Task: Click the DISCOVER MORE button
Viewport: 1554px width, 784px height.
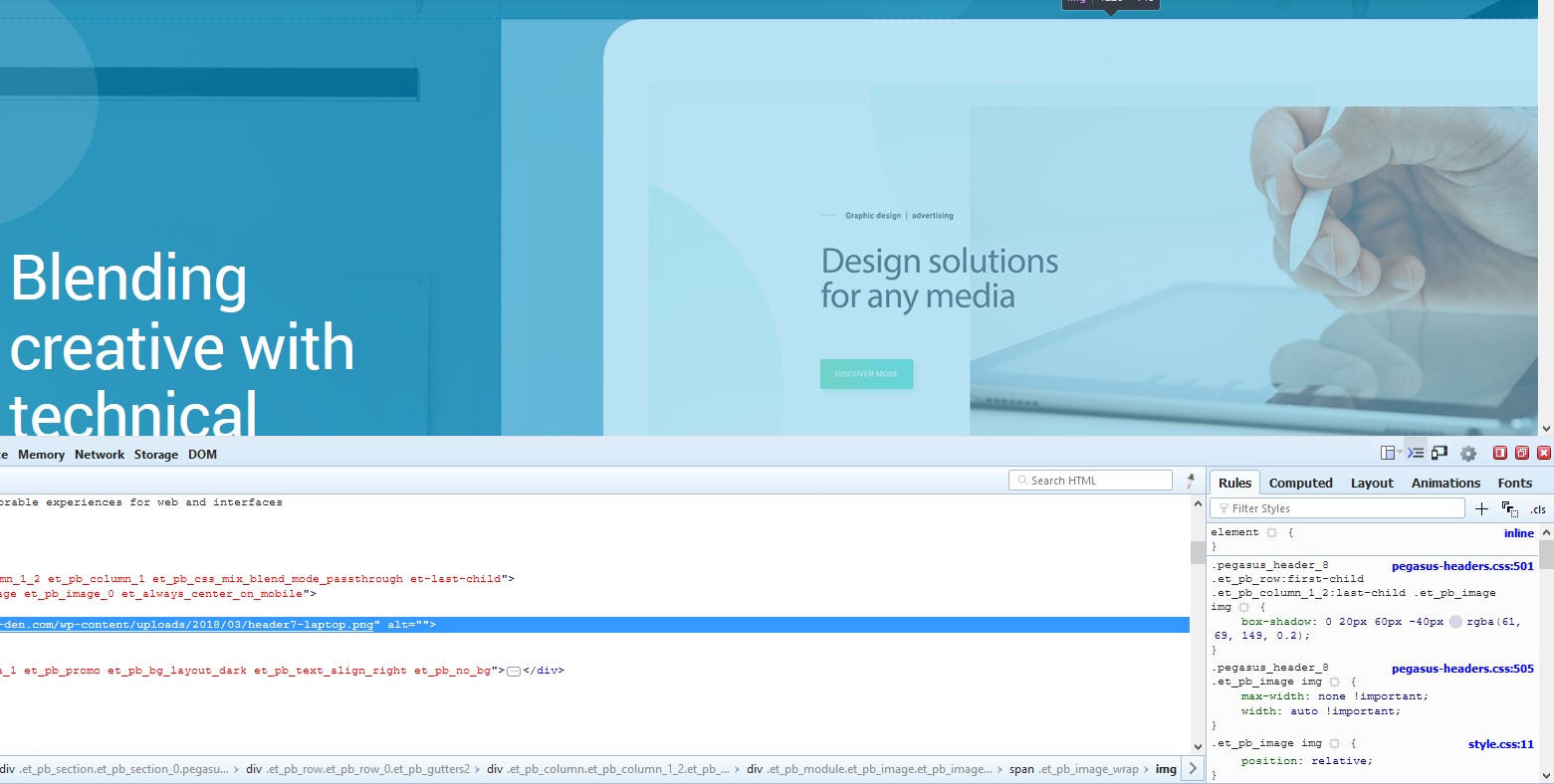Action: tap(866, 374)
